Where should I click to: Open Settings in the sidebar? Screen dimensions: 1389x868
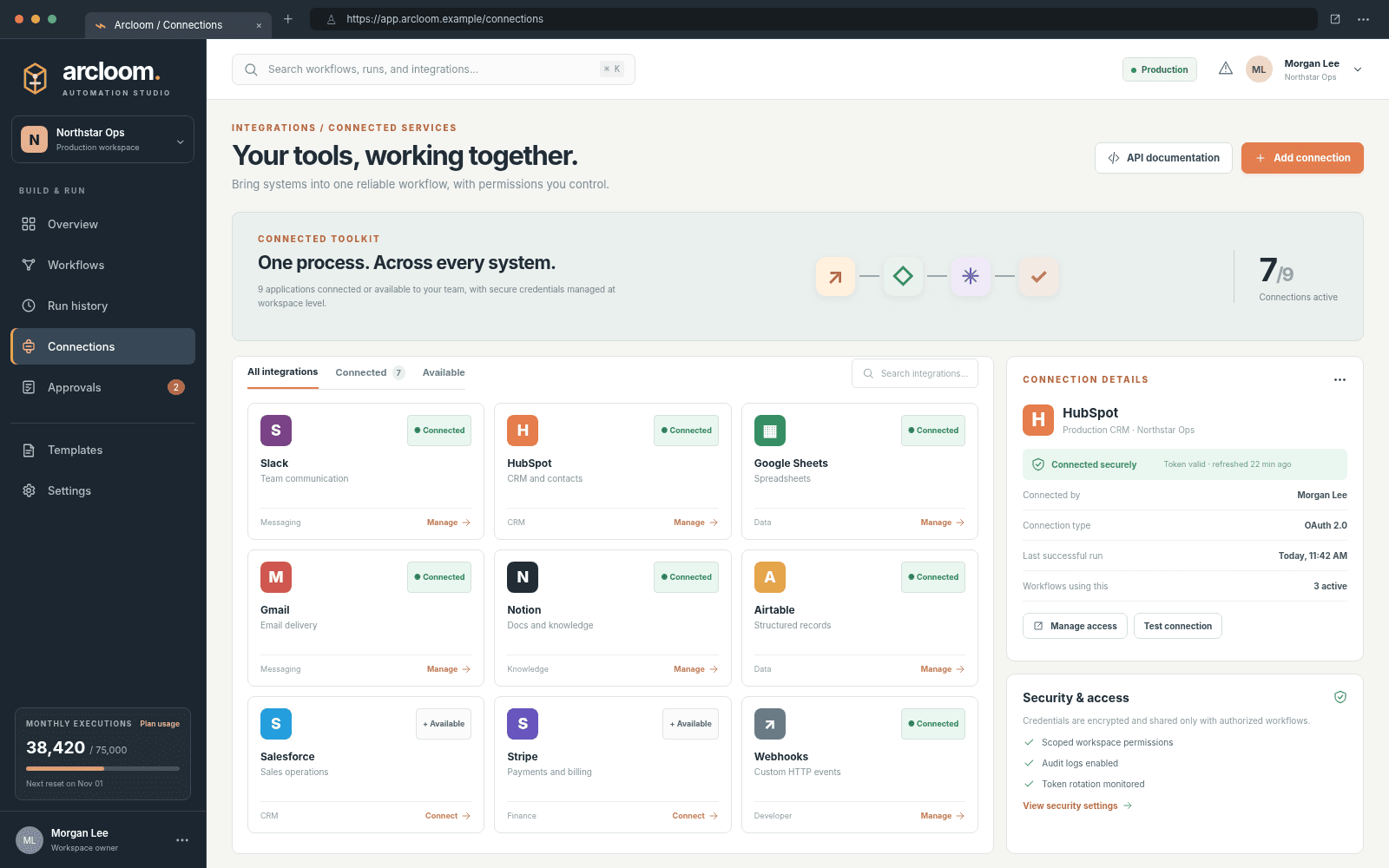pos(102,490)
